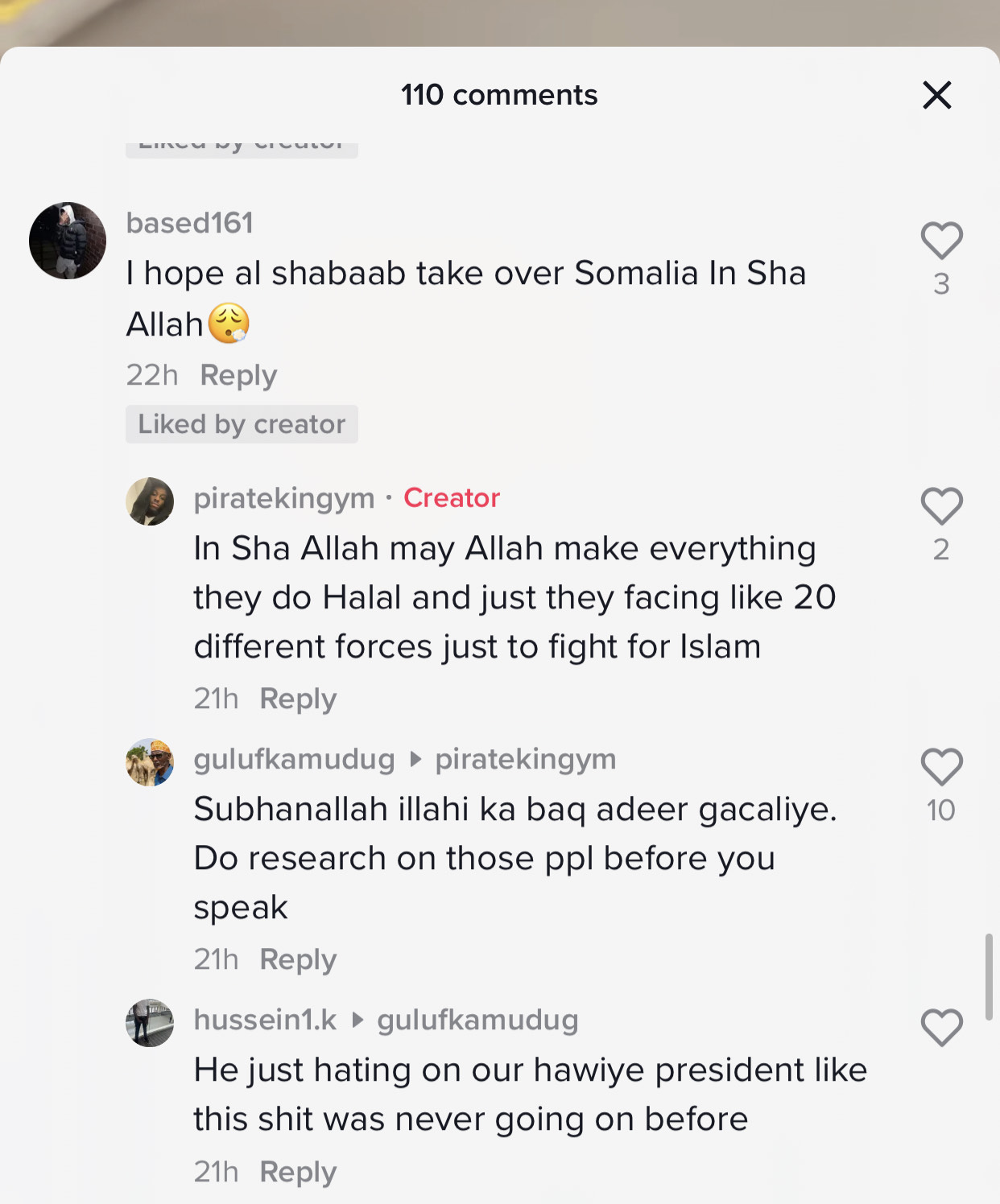Tap the heart on hussein1.k's reply
The image size is (1000, 1204).
coord(941,1028)
